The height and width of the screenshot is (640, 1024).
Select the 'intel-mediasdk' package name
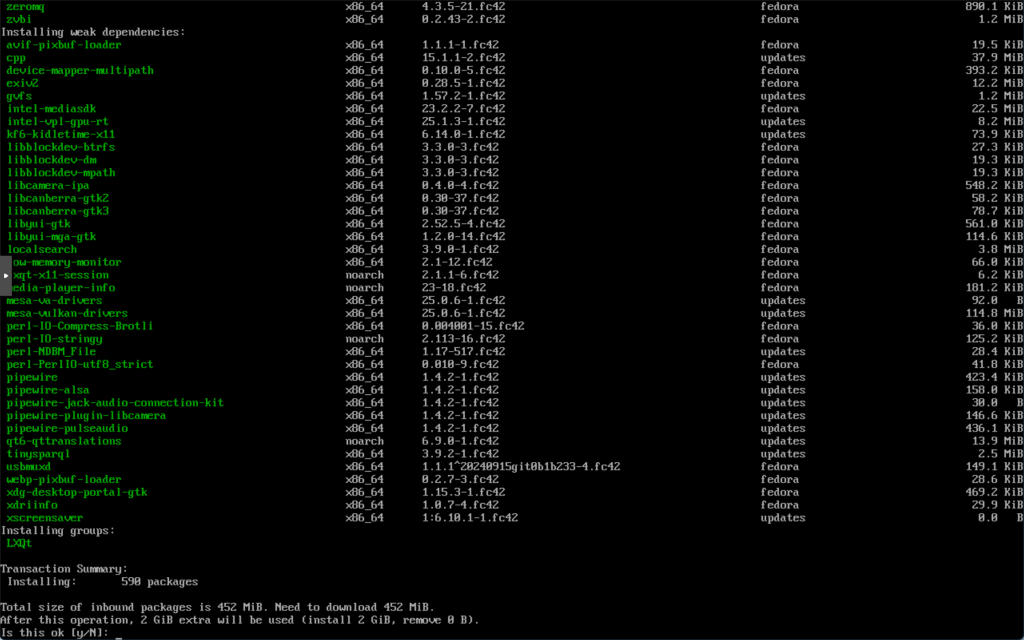pos(52,108)
